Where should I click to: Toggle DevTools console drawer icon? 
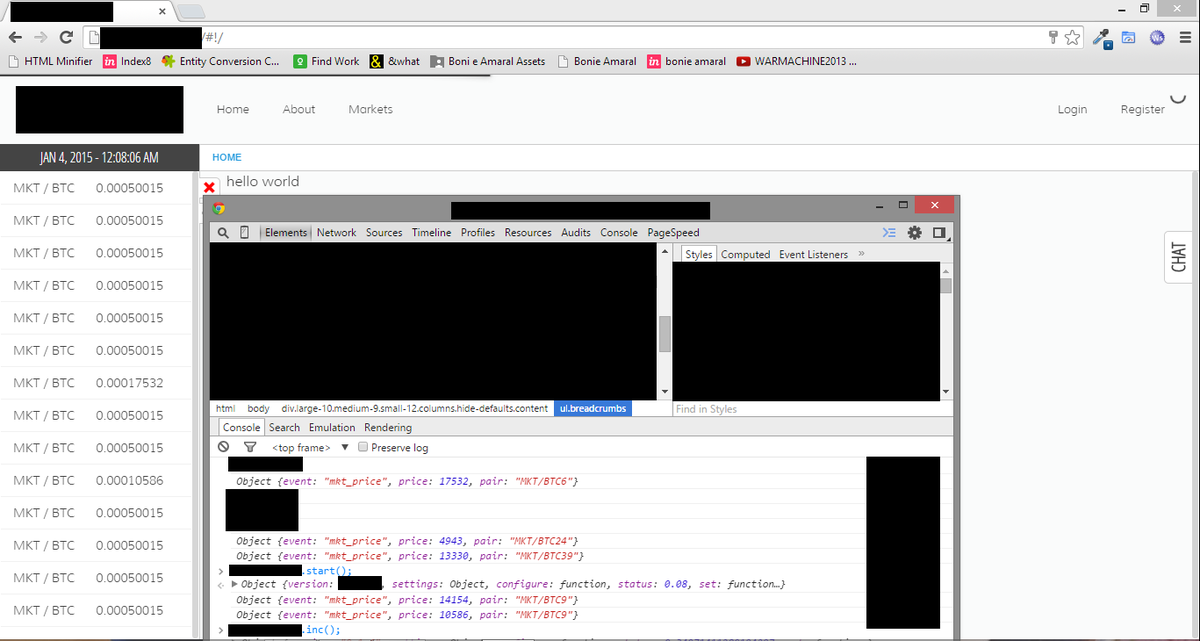click(889, 232)
